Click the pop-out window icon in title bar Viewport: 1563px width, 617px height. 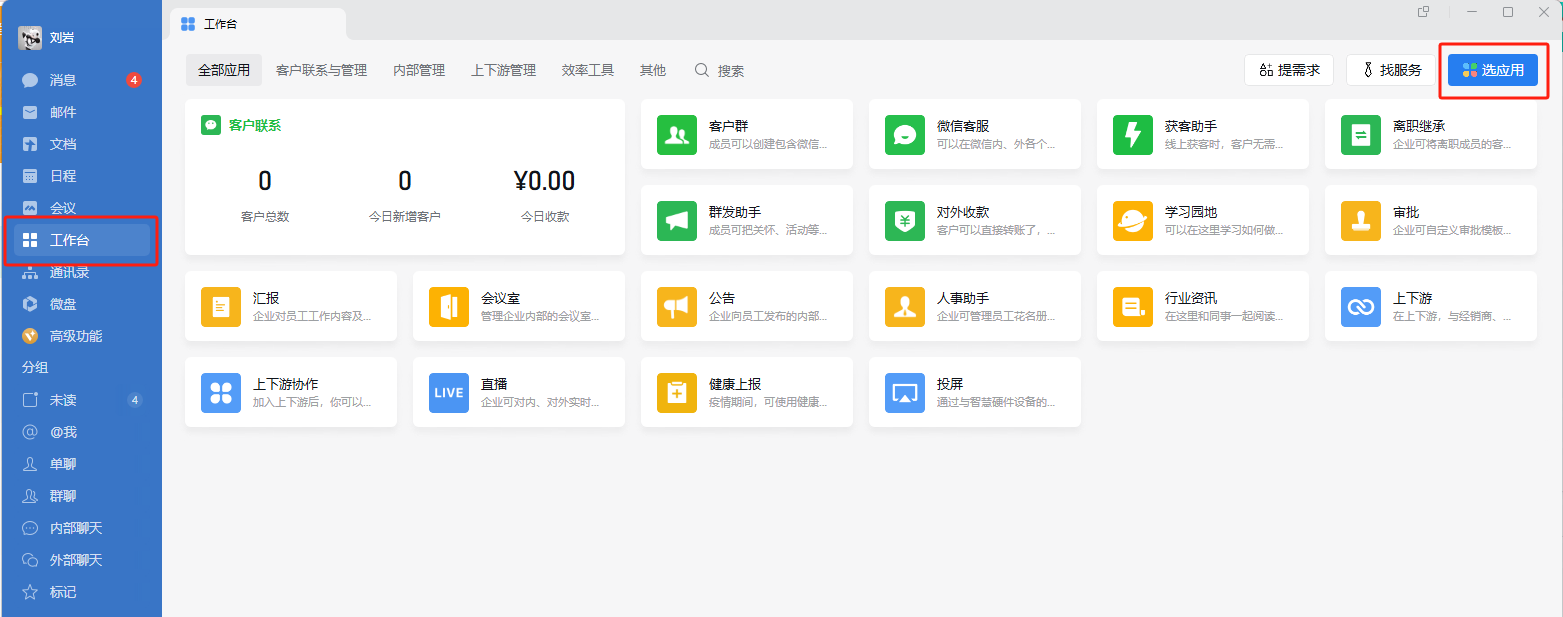(1424, 12)
